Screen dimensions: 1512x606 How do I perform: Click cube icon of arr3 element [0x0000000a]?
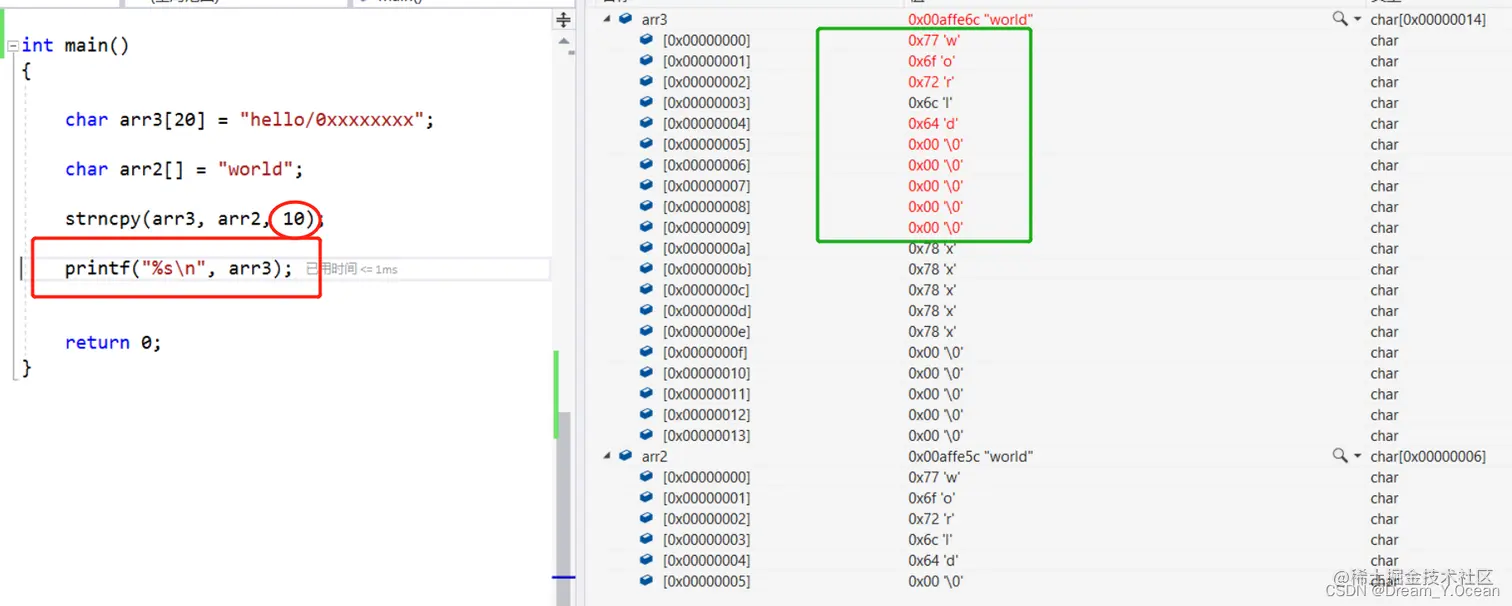pyautogui.click(x=647, y=248)
